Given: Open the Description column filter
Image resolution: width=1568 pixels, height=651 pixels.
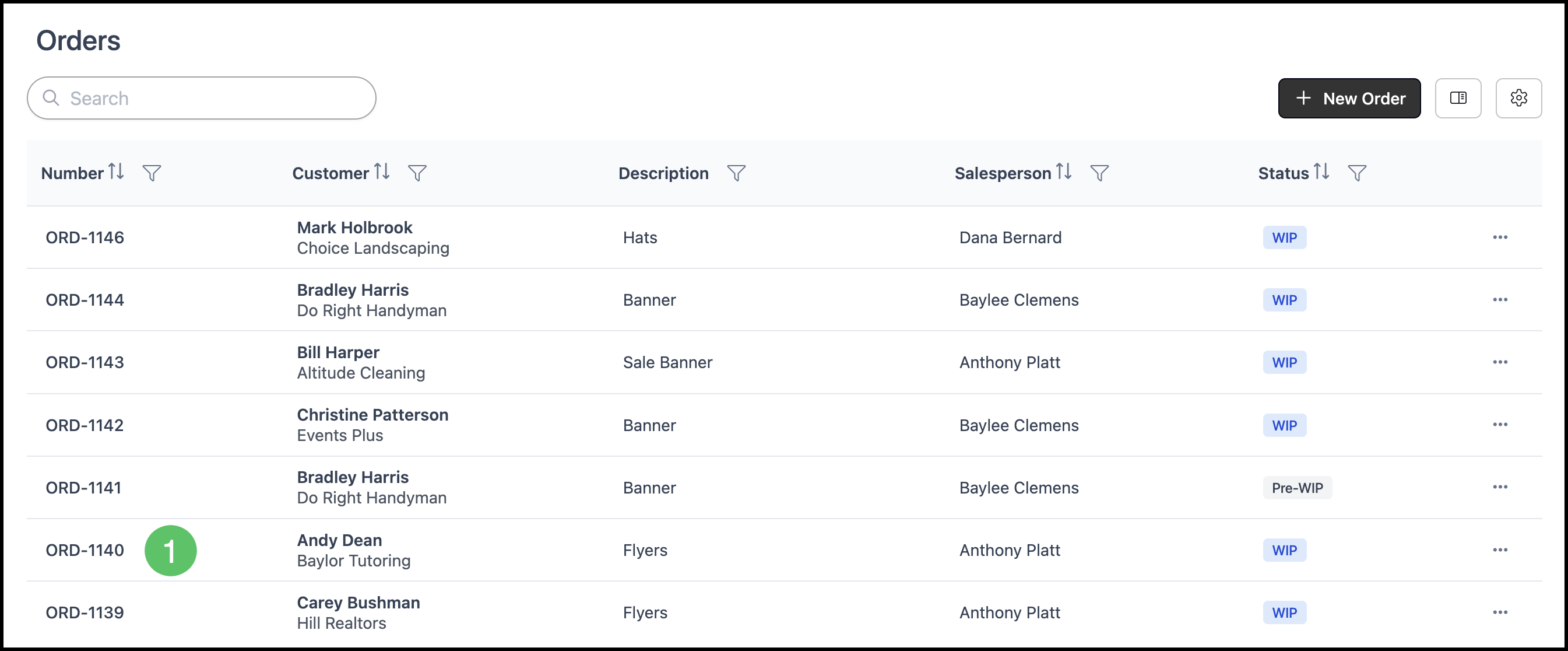Looking at the screenshot, I should [736, 174].
